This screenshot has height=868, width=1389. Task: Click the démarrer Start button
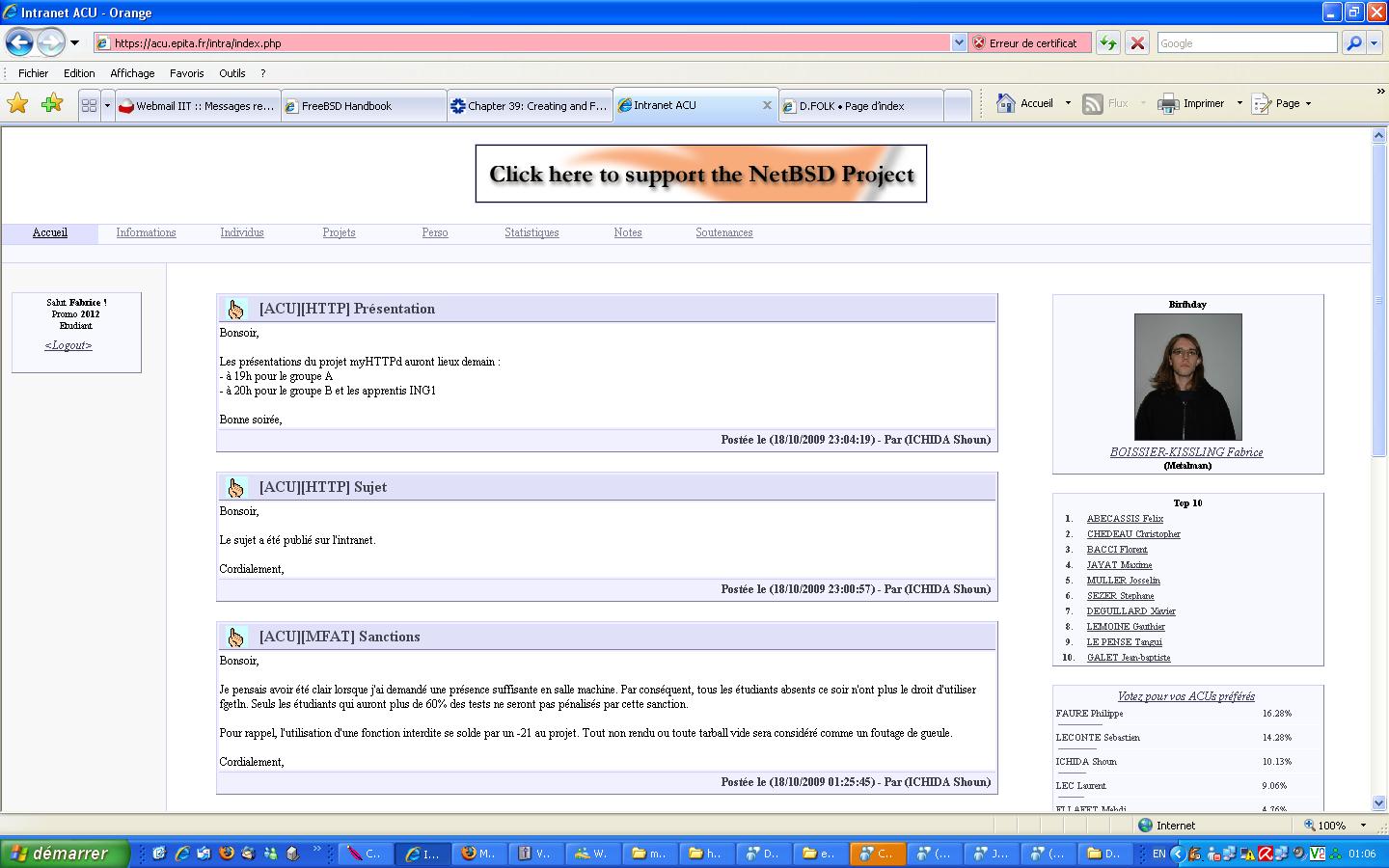[64, 854]
